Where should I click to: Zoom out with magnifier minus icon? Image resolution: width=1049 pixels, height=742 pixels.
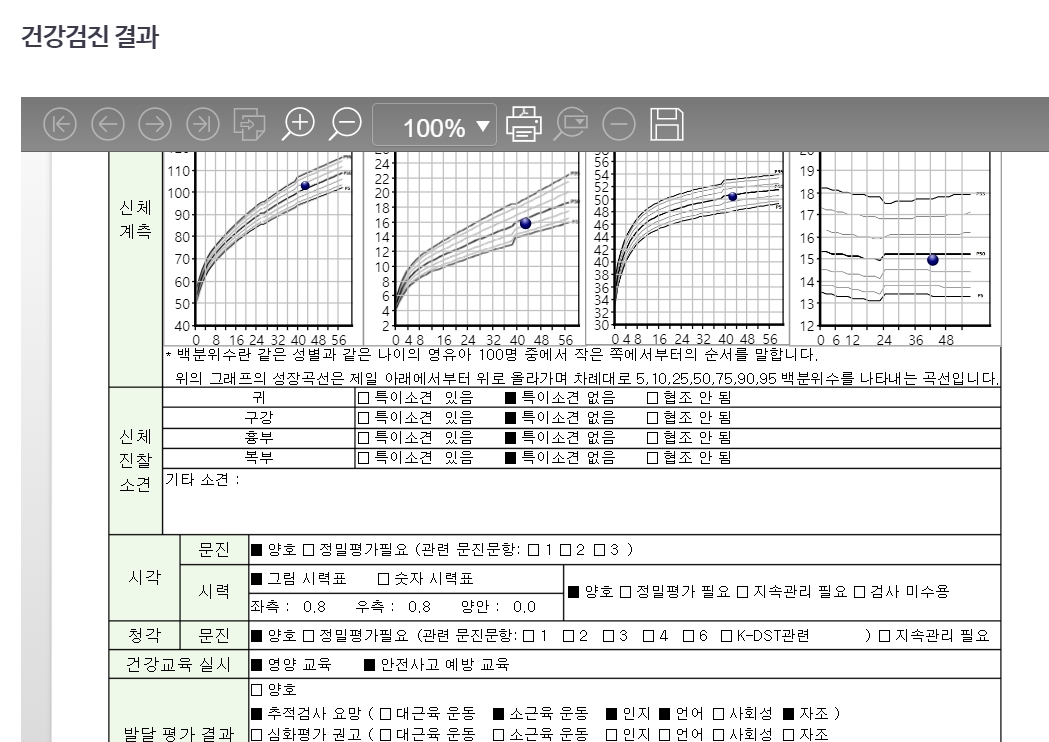(x=345, y=124)
